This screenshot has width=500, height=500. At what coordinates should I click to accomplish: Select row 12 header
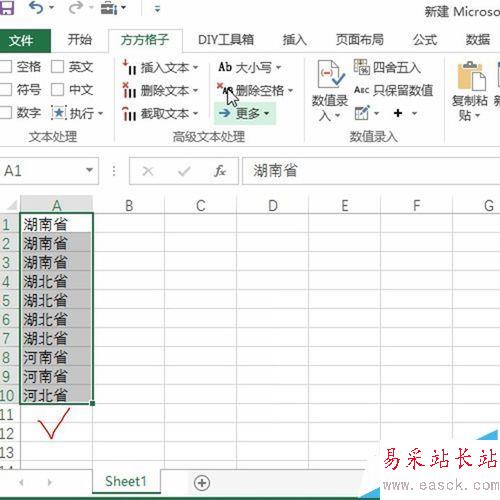[9, 433]
